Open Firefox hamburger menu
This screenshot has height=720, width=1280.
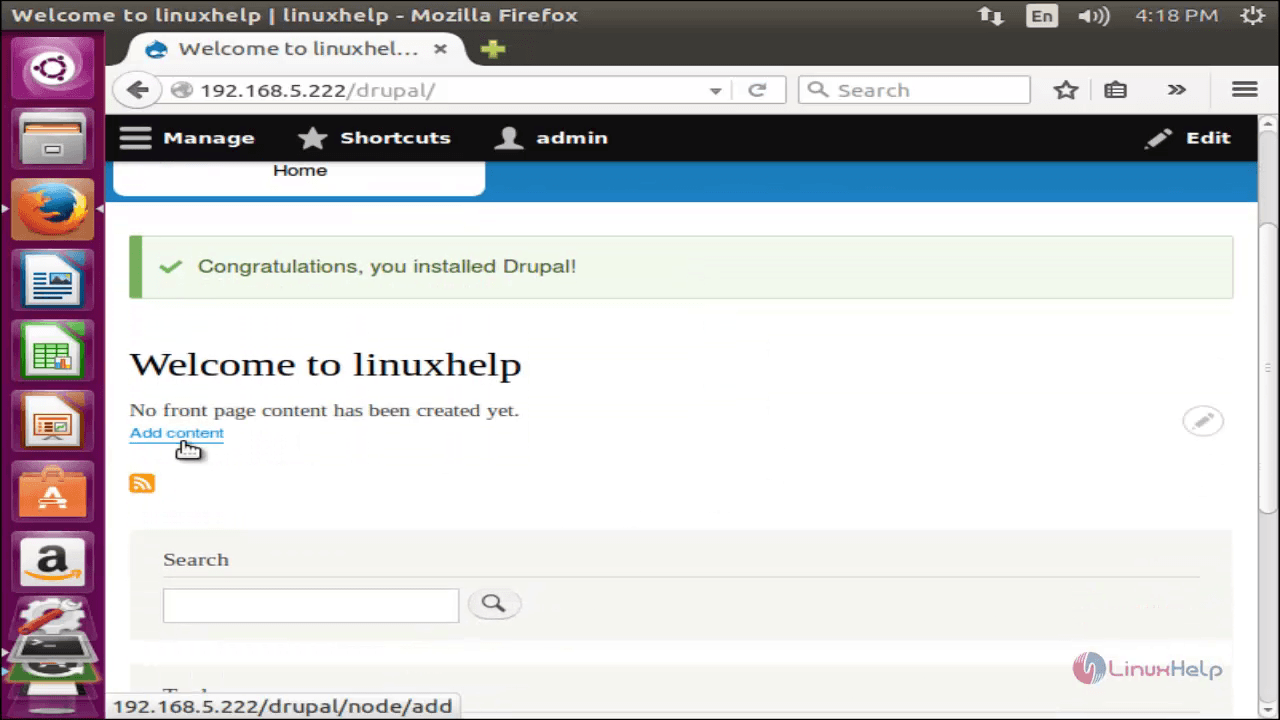point(1245,90)
